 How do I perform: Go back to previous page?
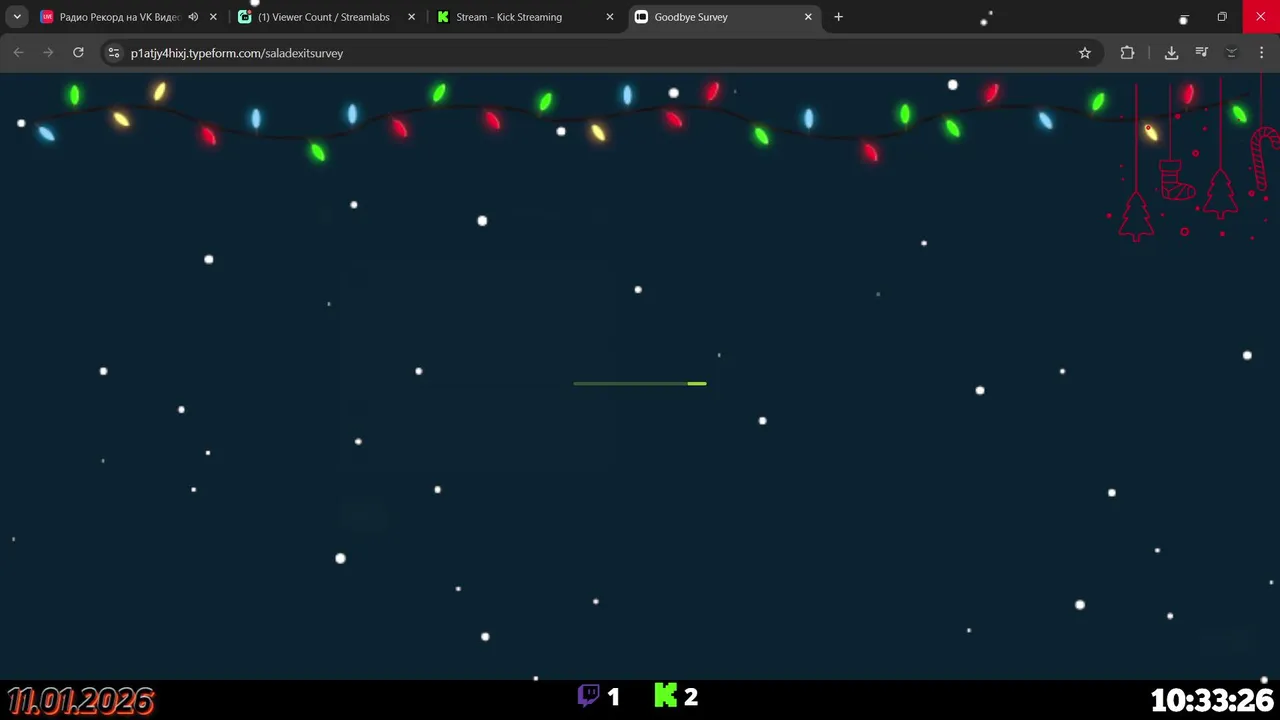[18, 53]
